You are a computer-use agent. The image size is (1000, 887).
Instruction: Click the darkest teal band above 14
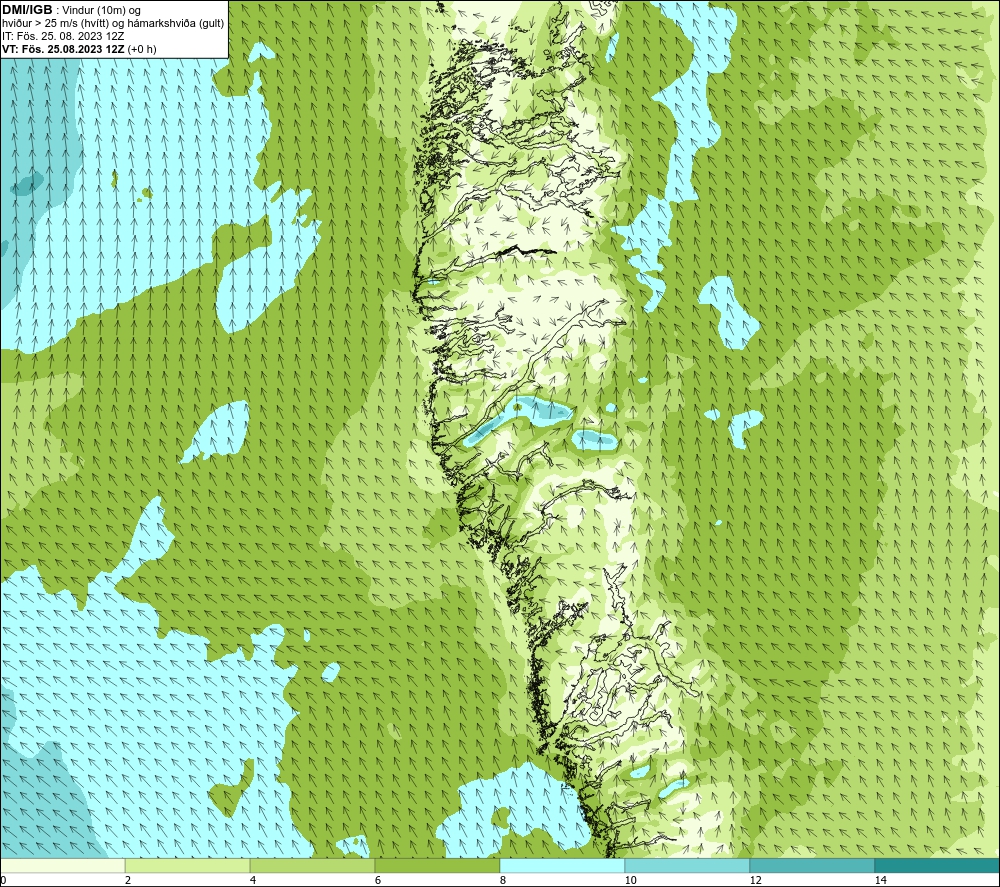coord(937,865)
